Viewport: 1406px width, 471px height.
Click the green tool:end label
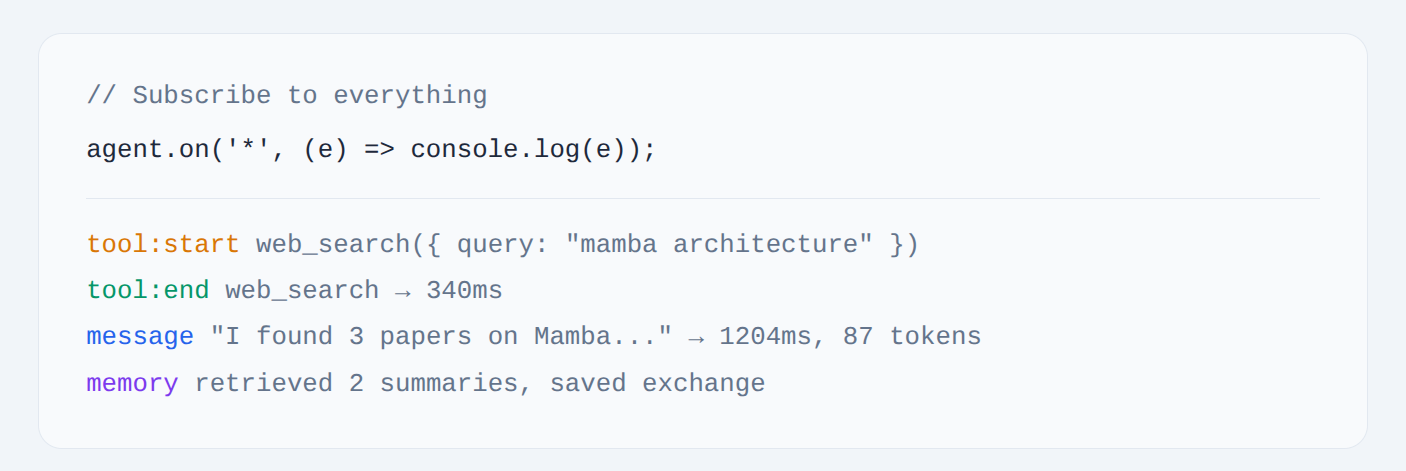click(148, 291)
